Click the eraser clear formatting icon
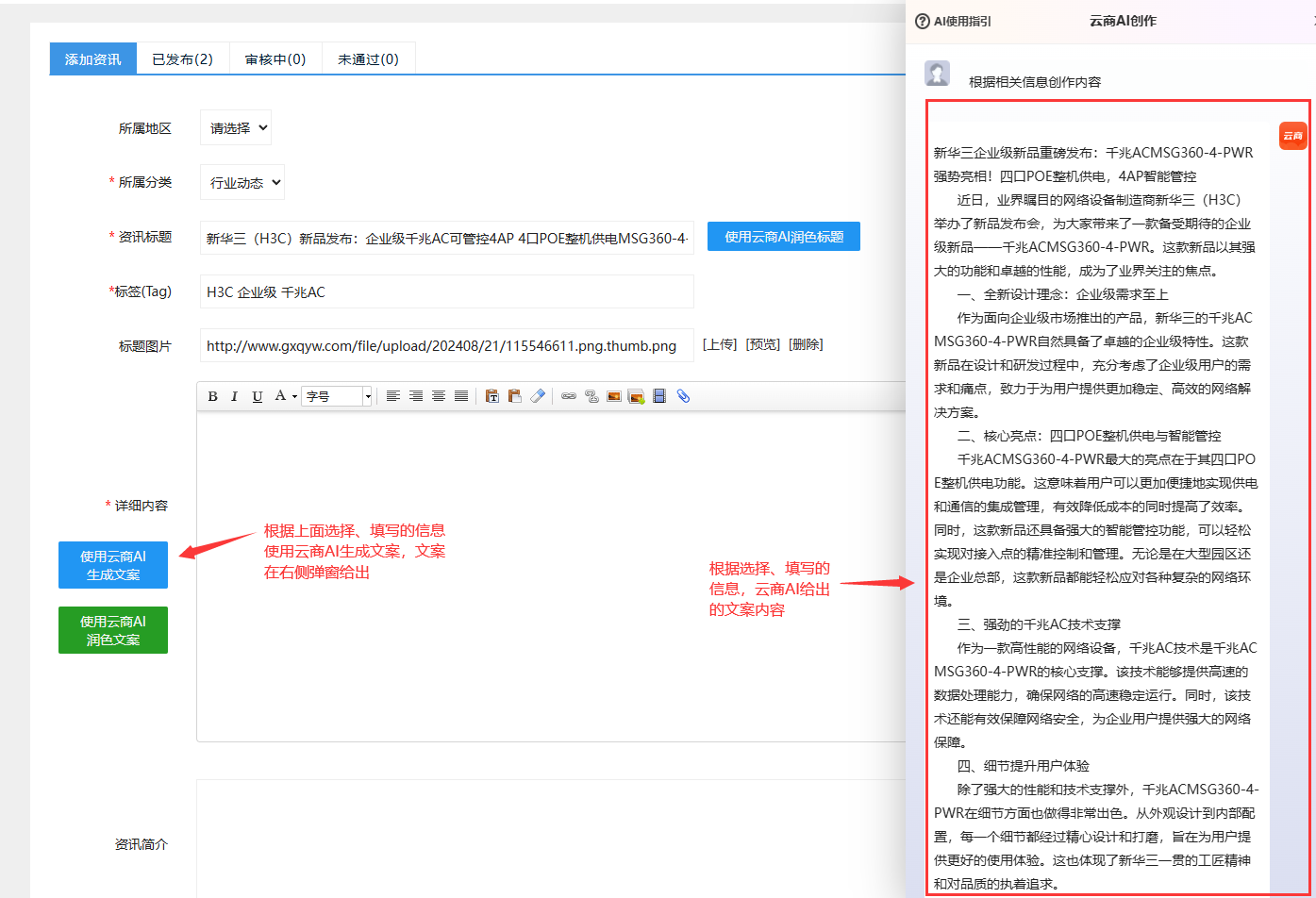Screen dimensions: 1316x898 538,396
